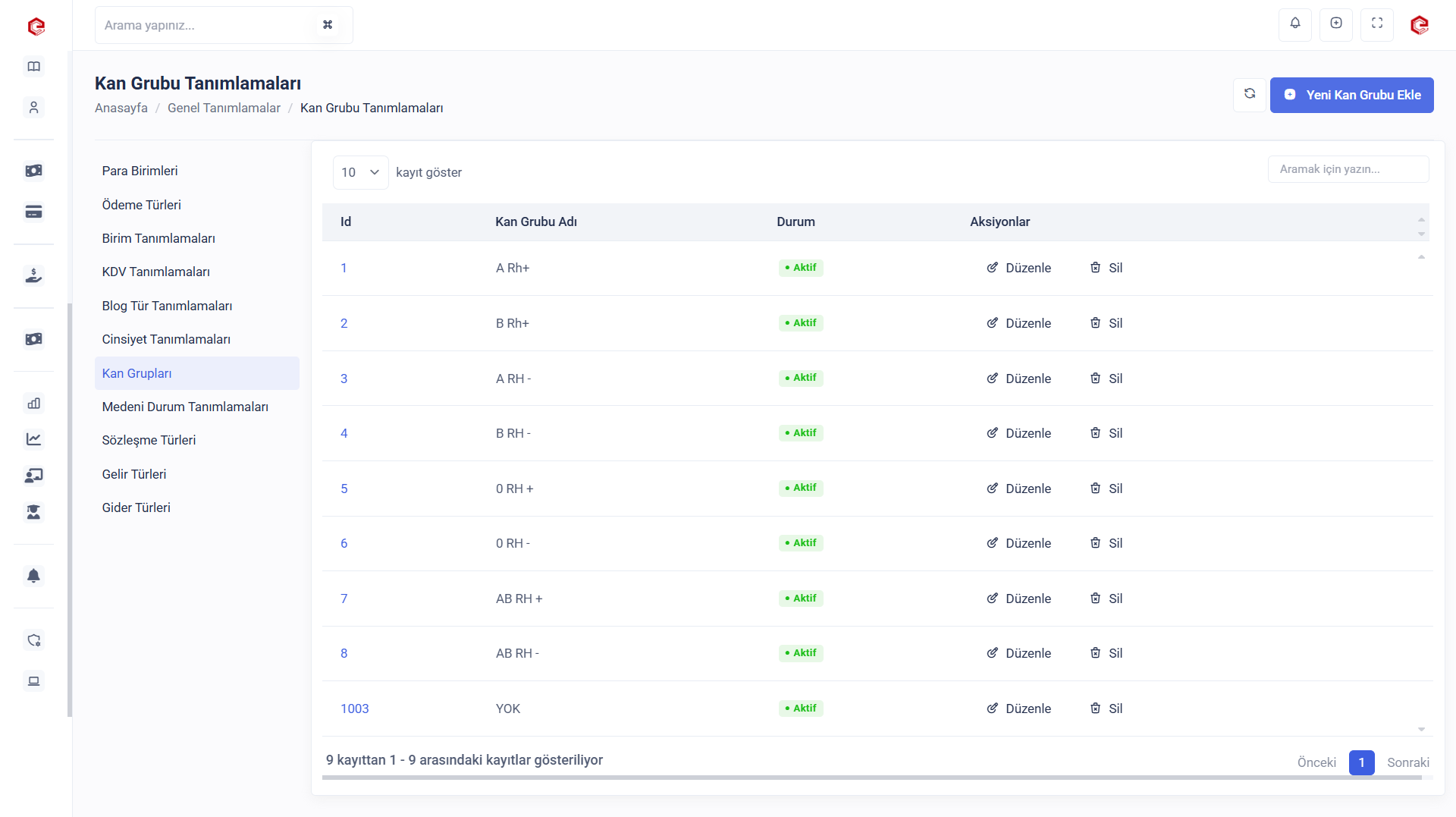Click the horizontal scrollbar below the table
Image resolution: width=1456 pixels, height=817 pixels.
tap(872, 778)
